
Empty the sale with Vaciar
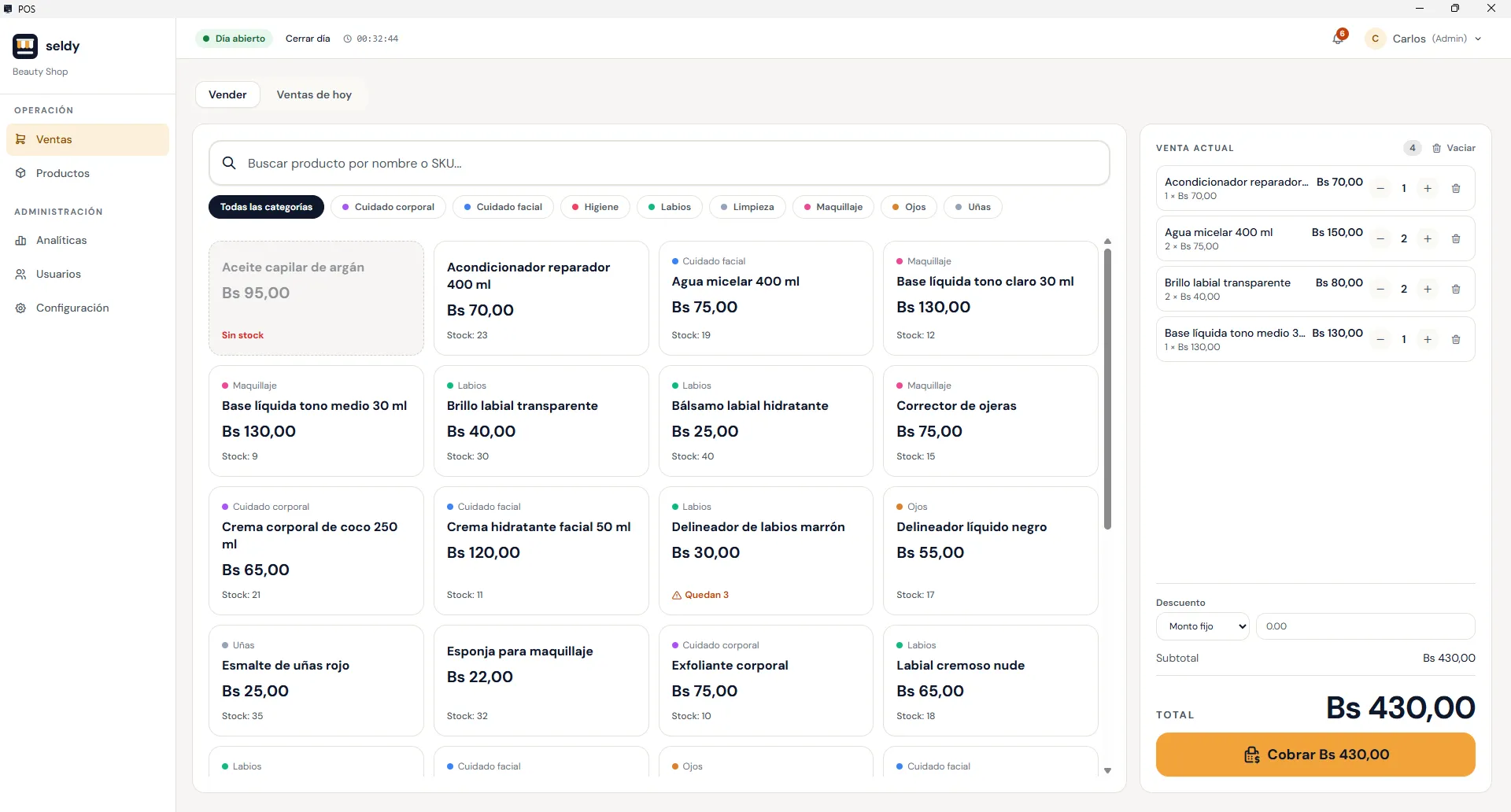(x=1454, y=148)
